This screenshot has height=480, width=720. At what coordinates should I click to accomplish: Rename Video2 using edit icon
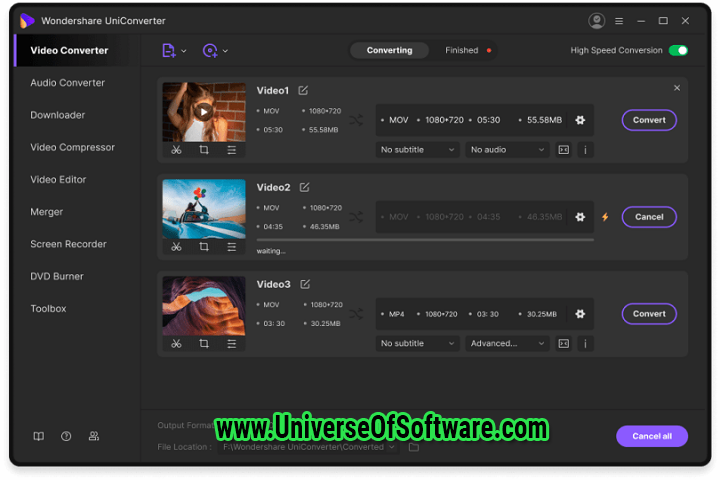304,187
